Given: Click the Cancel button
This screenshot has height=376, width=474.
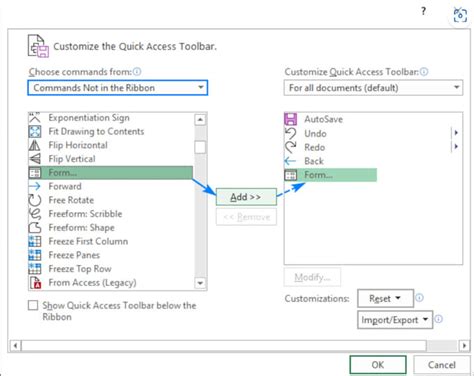Looking at the screenshot, I should pyautogui.click(x=442, y=365).
